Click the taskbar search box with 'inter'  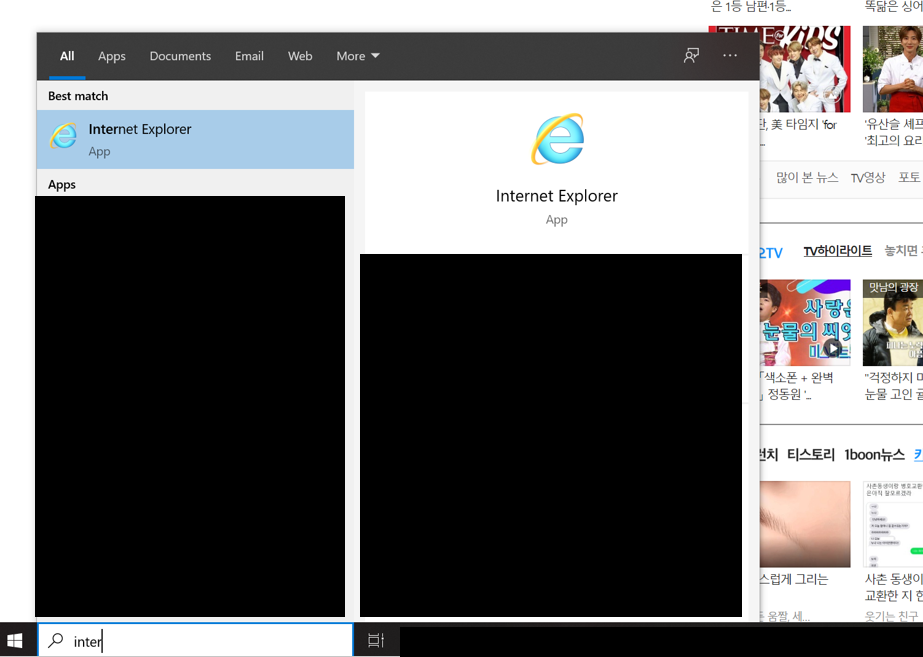coord(195,641)
